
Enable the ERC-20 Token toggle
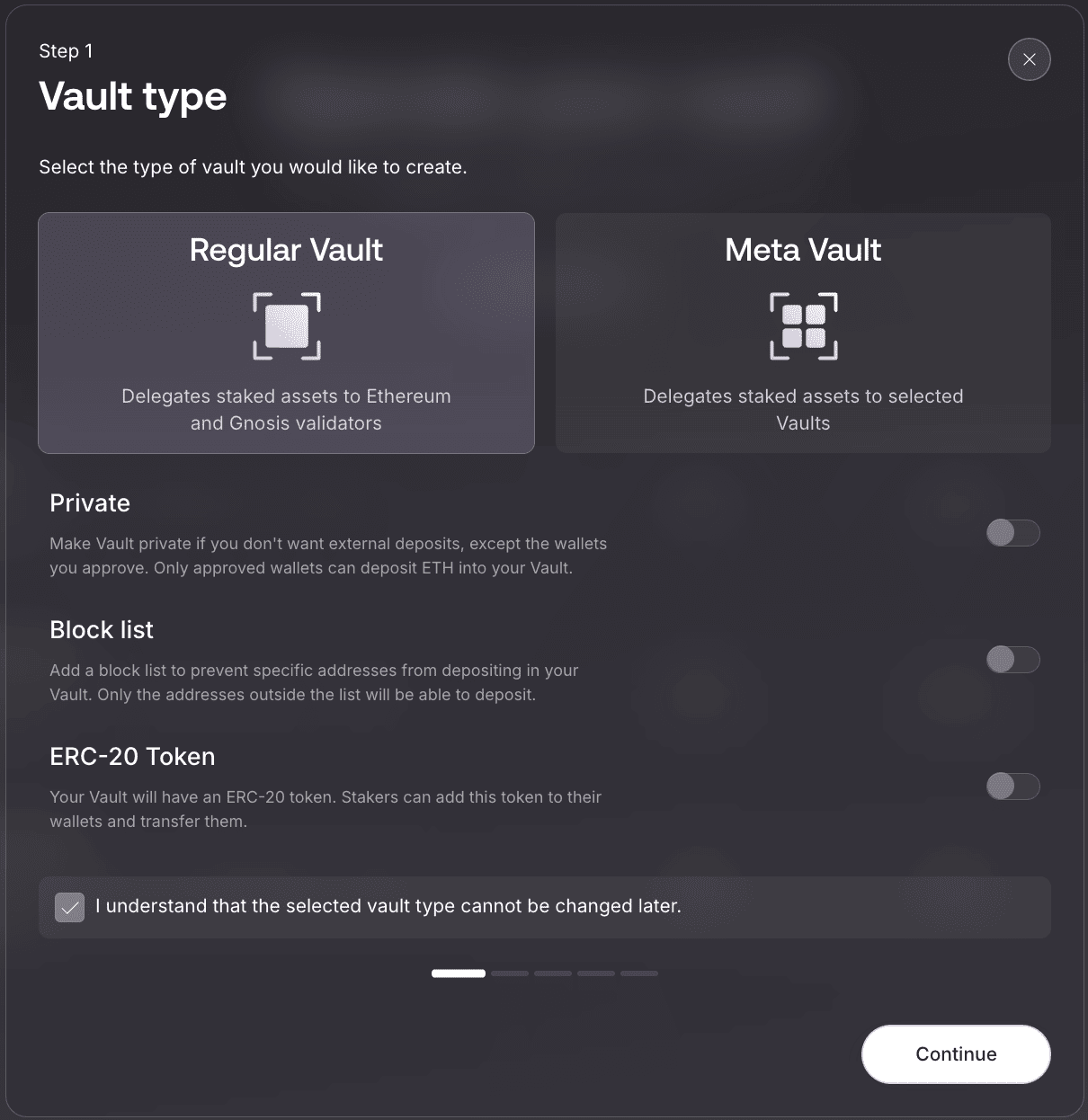1012,787
